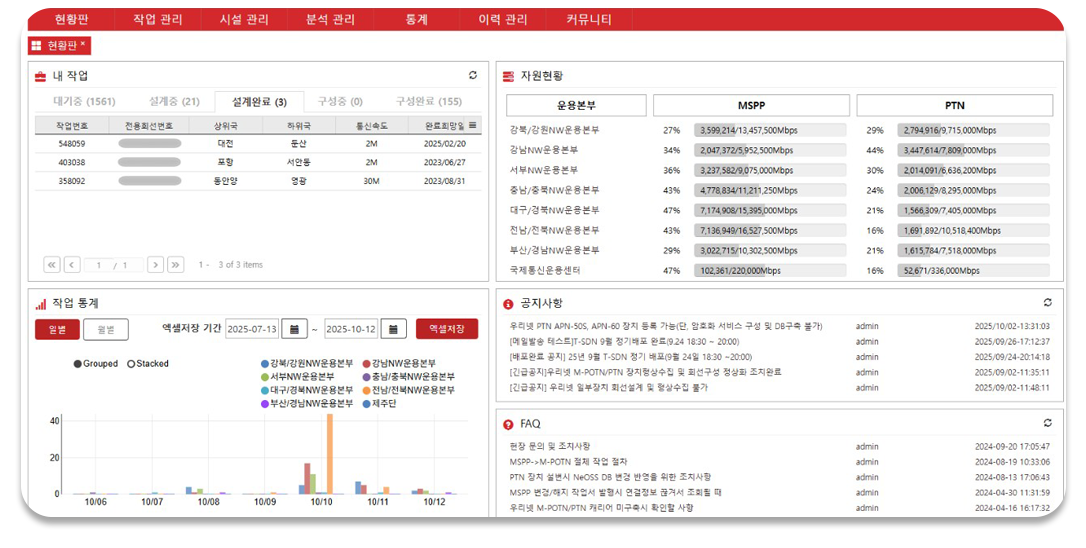The width and height of the screenshot is (1086, 548).
Task: Click 강북/강원 MSPP usage bar 3,599,214/13,457,500Mbps
Action: point(770,130)
